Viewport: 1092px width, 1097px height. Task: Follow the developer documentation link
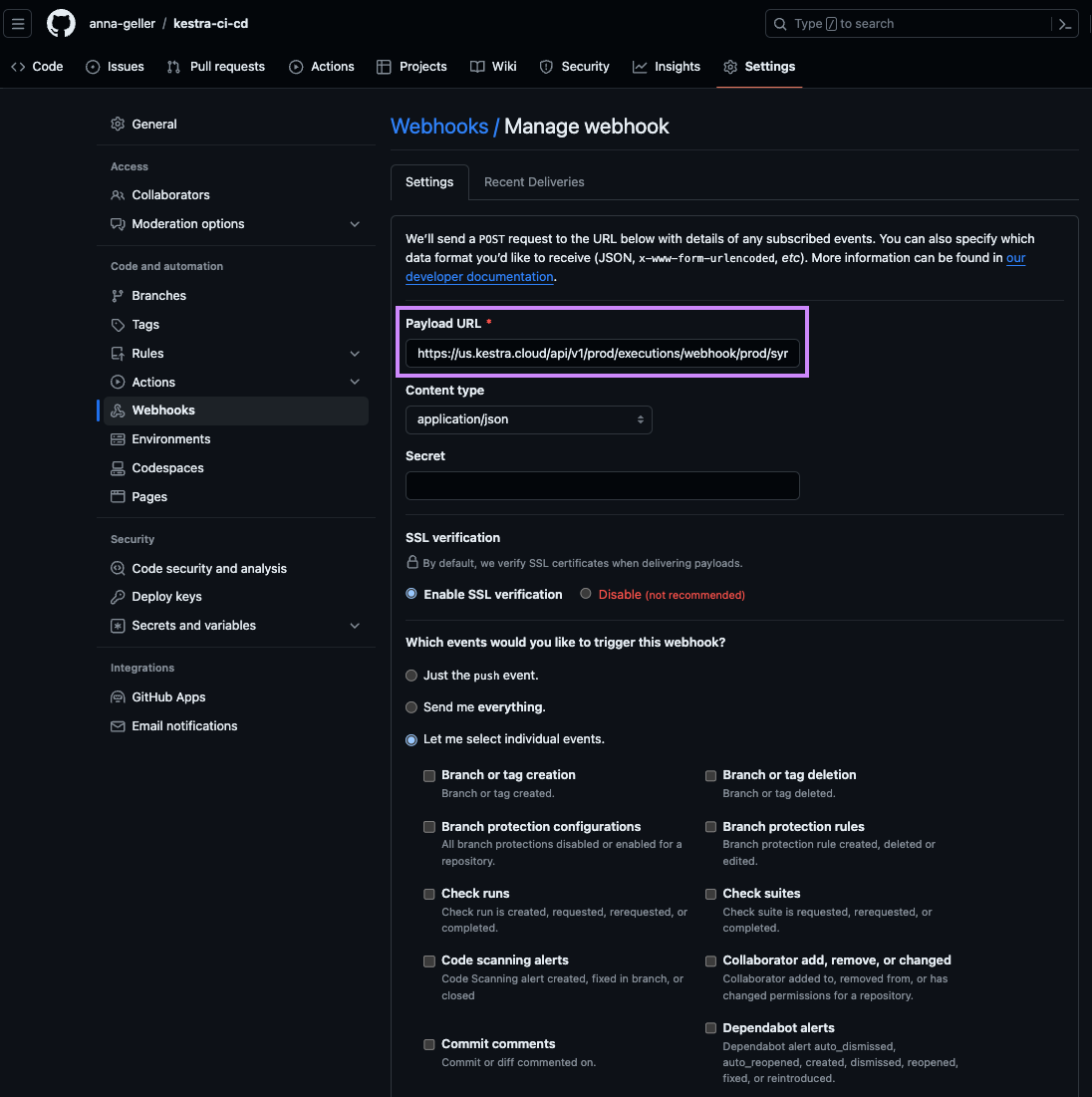point(479,276)
